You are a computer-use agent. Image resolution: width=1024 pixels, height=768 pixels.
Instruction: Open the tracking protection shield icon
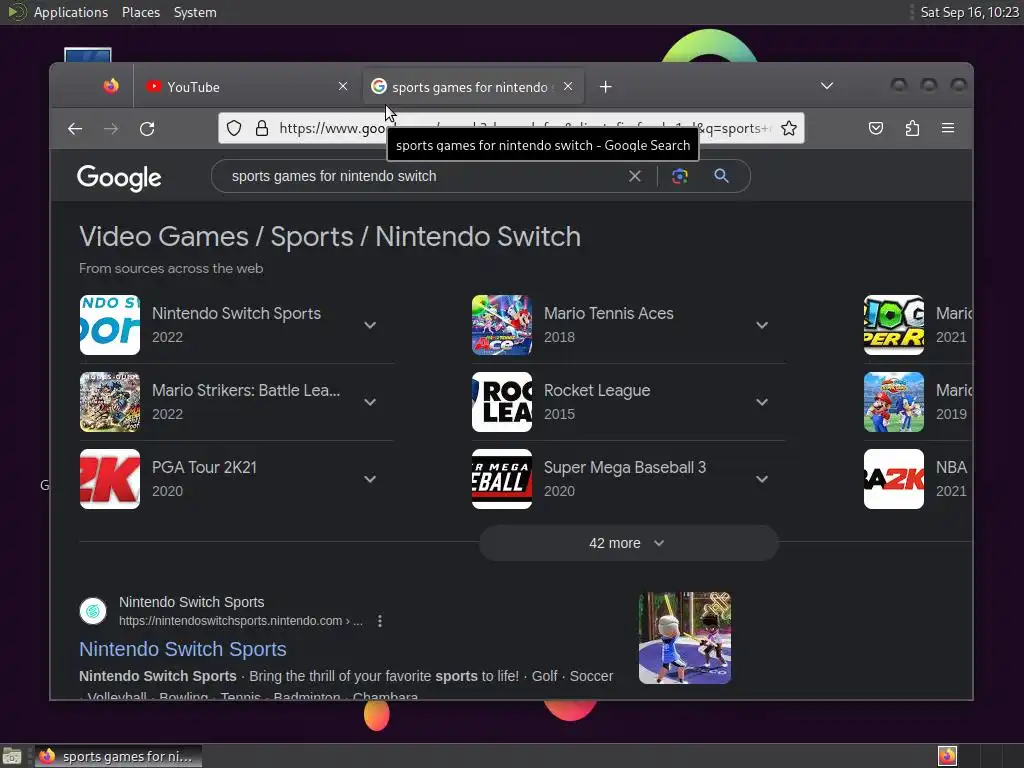point(234,128)
